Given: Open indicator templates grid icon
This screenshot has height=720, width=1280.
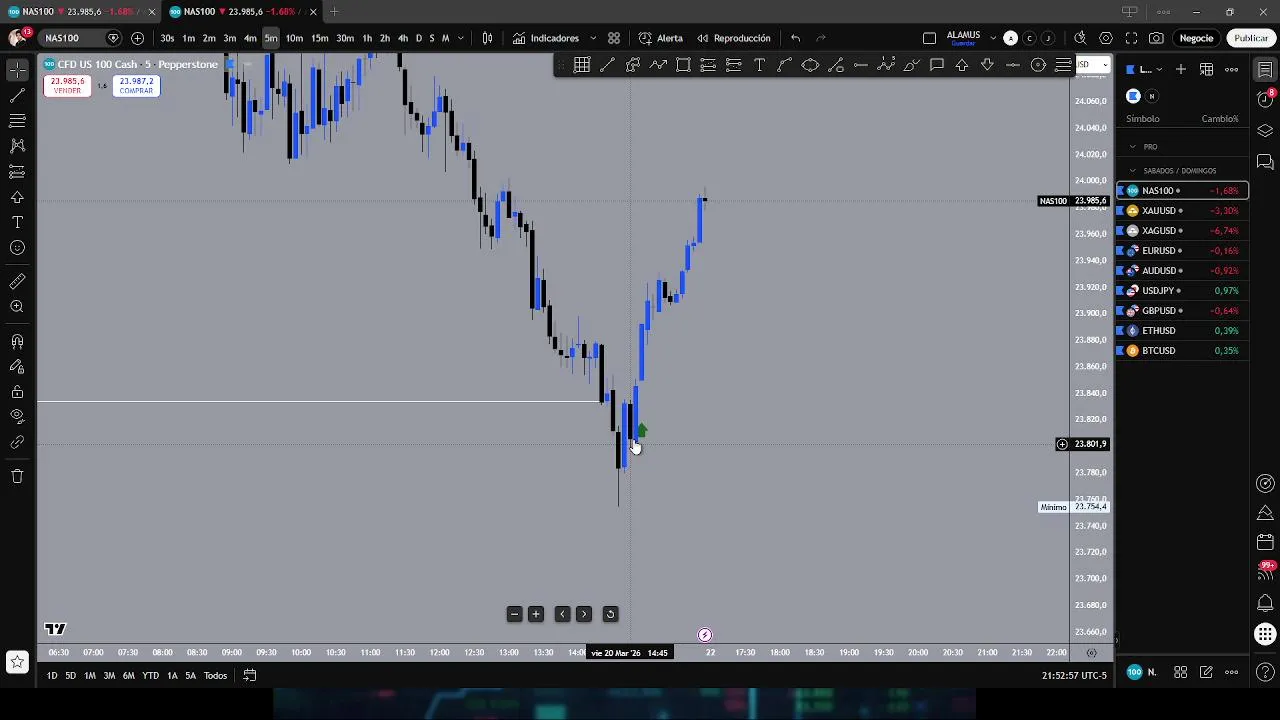Looking at the screenshot, I should click(x=614, y=38).
